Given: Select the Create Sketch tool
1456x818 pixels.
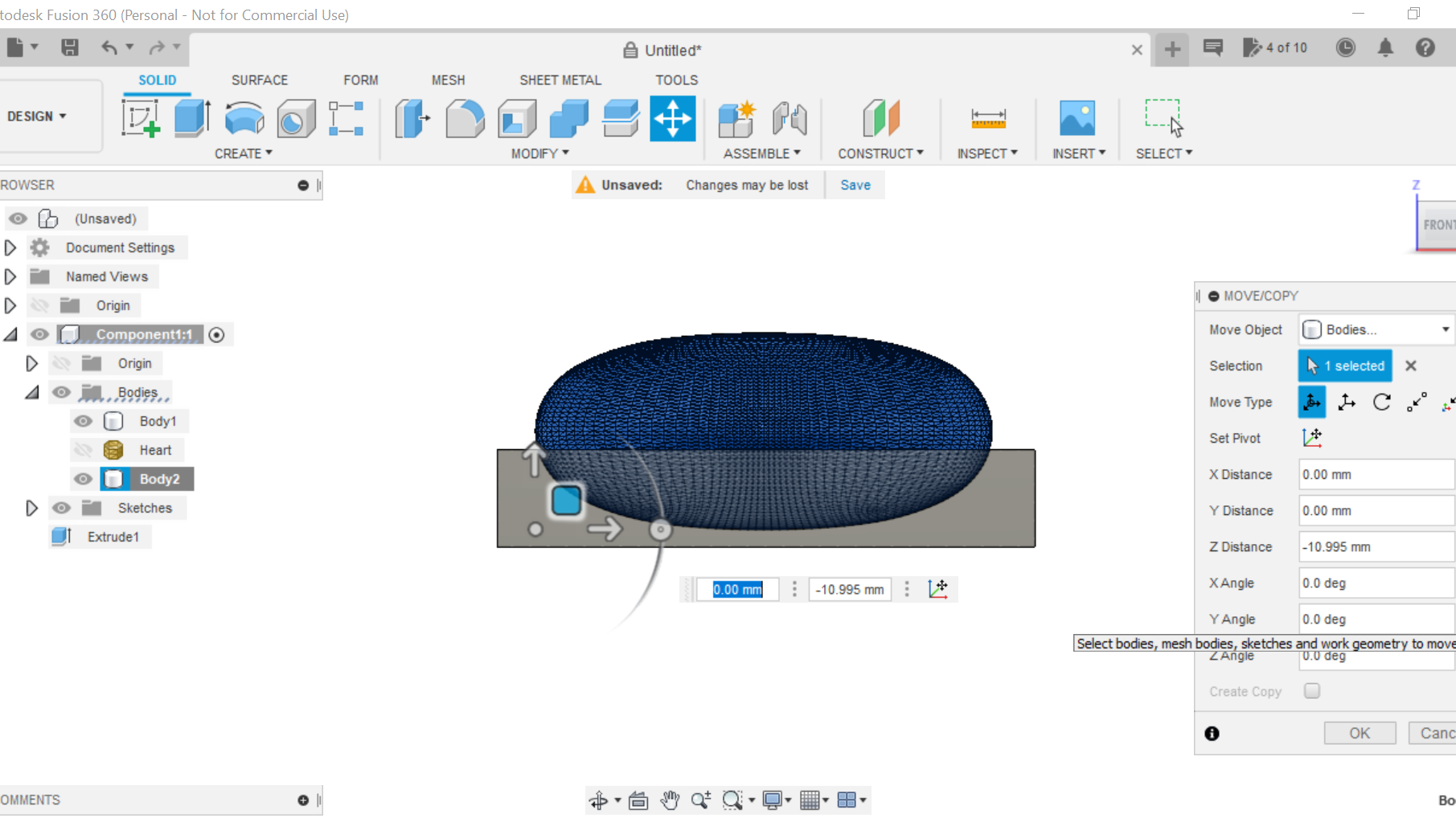Looking at the screenshot, I should 141,118.
